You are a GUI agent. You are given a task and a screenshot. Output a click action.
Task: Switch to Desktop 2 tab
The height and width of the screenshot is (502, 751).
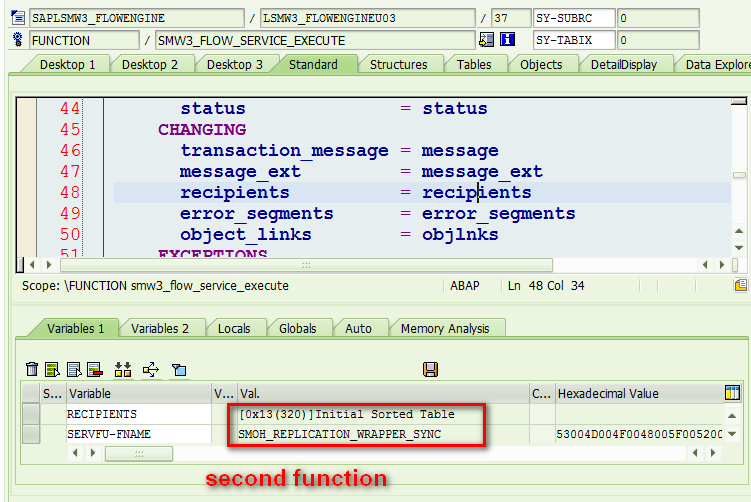pos(150,65)
